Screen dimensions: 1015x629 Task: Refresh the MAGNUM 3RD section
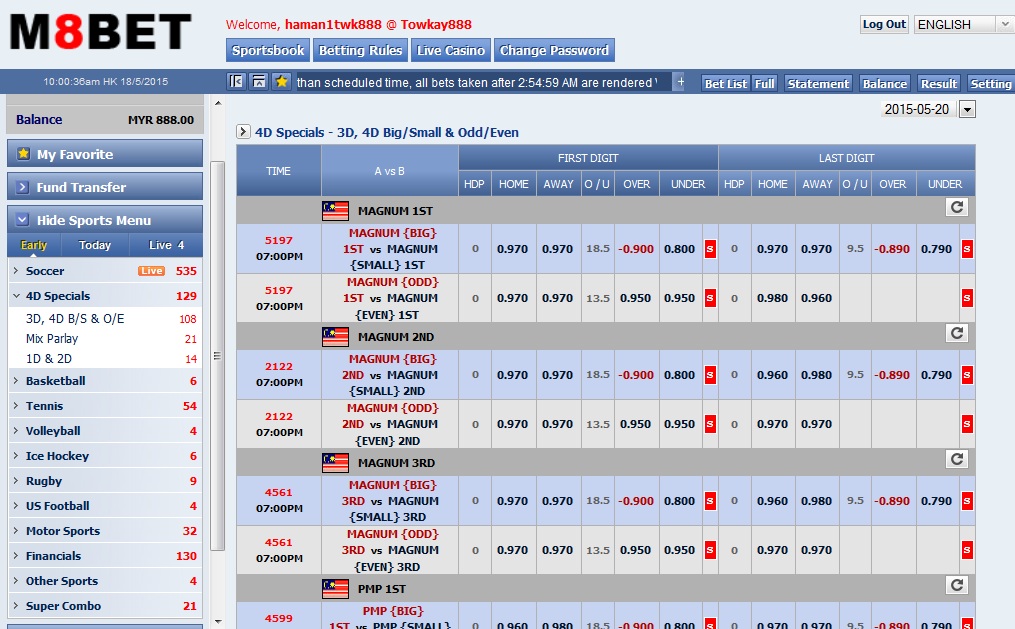pos(957,459)
